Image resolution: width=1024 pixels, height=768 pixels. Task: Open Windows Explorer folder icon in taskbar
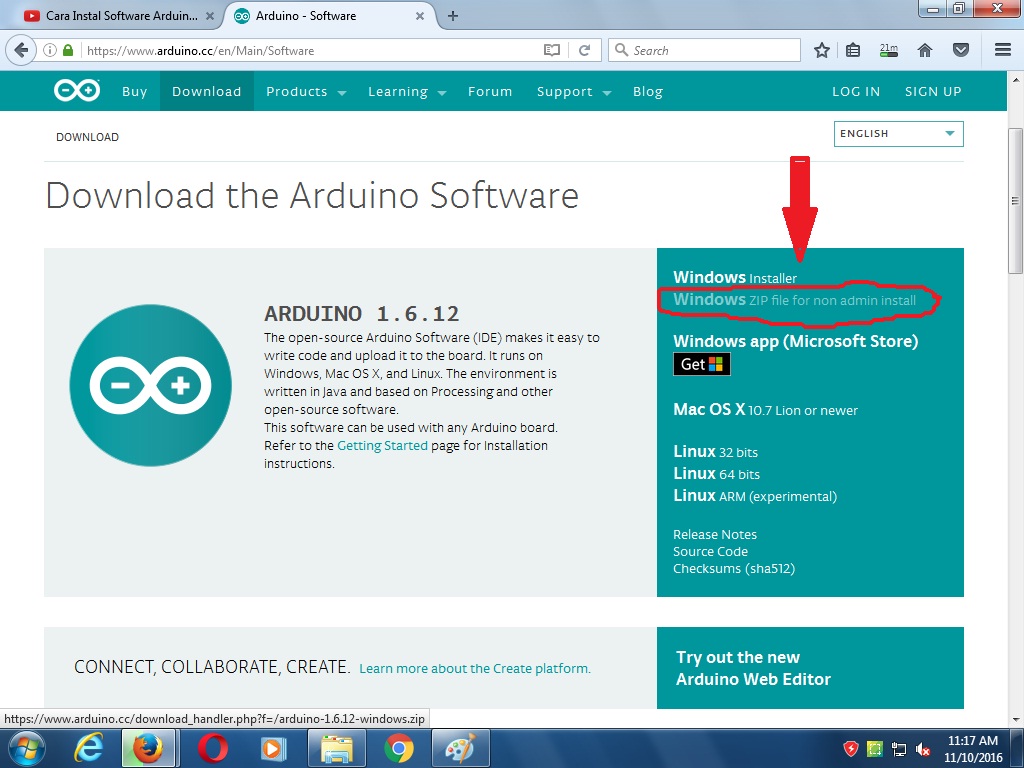click(336, 748)
